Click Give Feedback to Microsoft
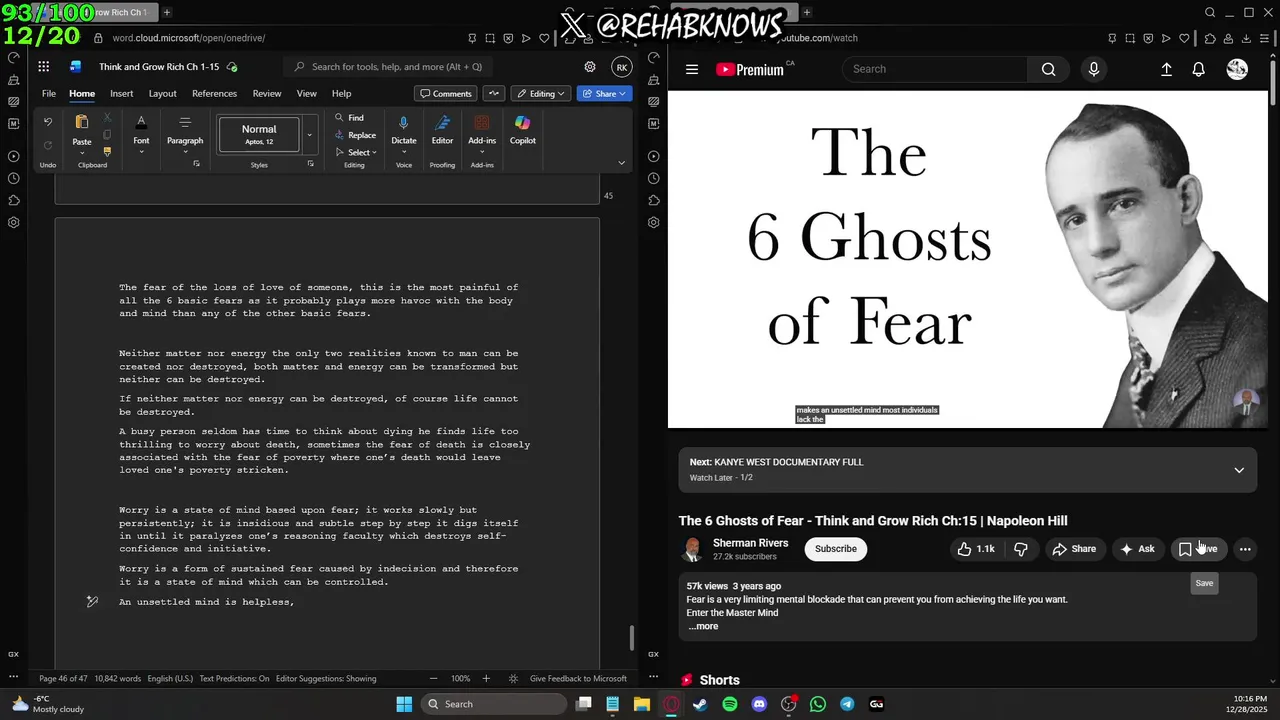The width and height of the screenshot is (1280, 720). 578,678
